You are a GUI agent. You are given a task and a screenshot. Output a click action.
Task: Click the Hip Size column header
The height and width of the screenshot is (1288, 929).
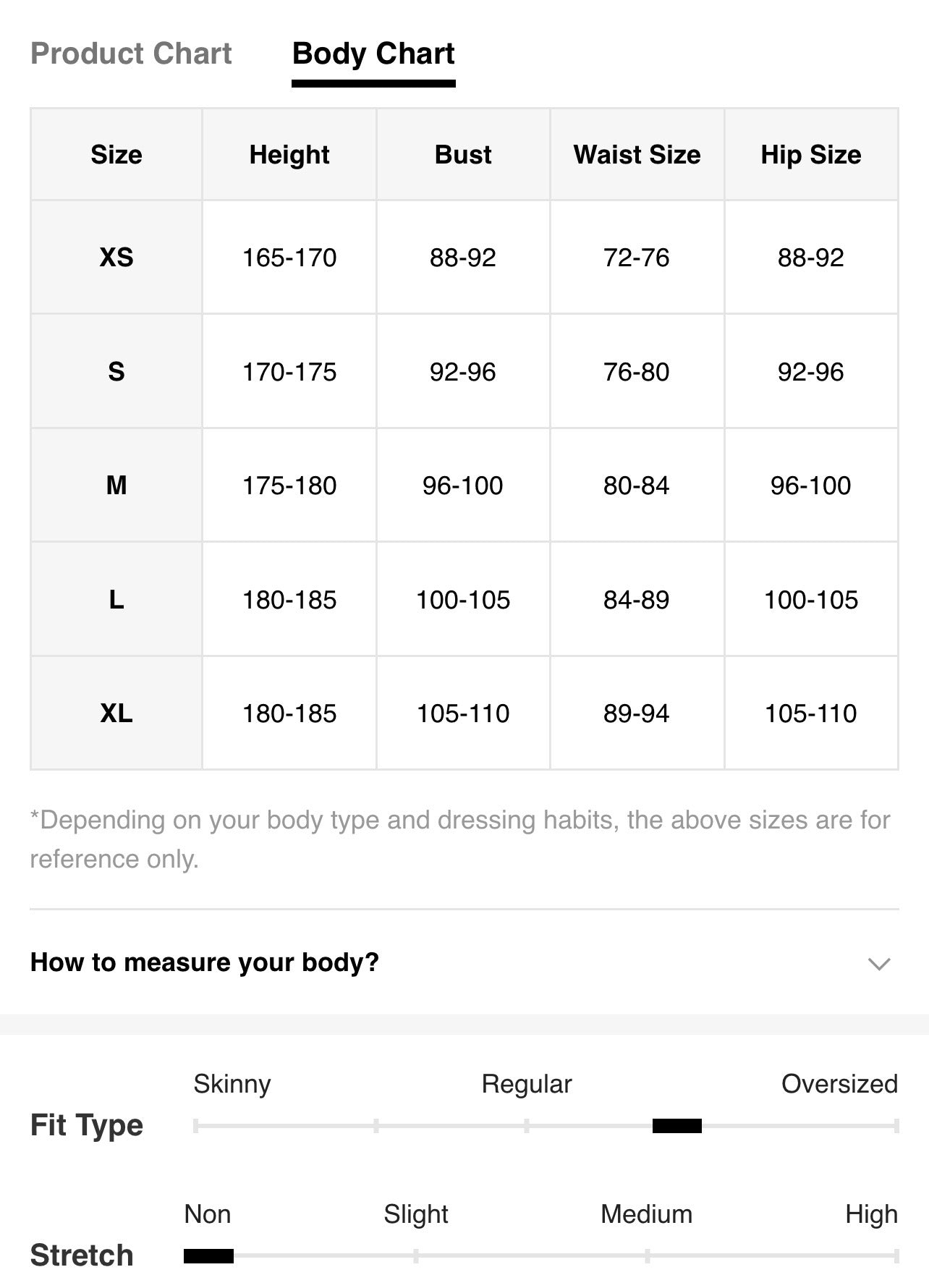(811, 154)
